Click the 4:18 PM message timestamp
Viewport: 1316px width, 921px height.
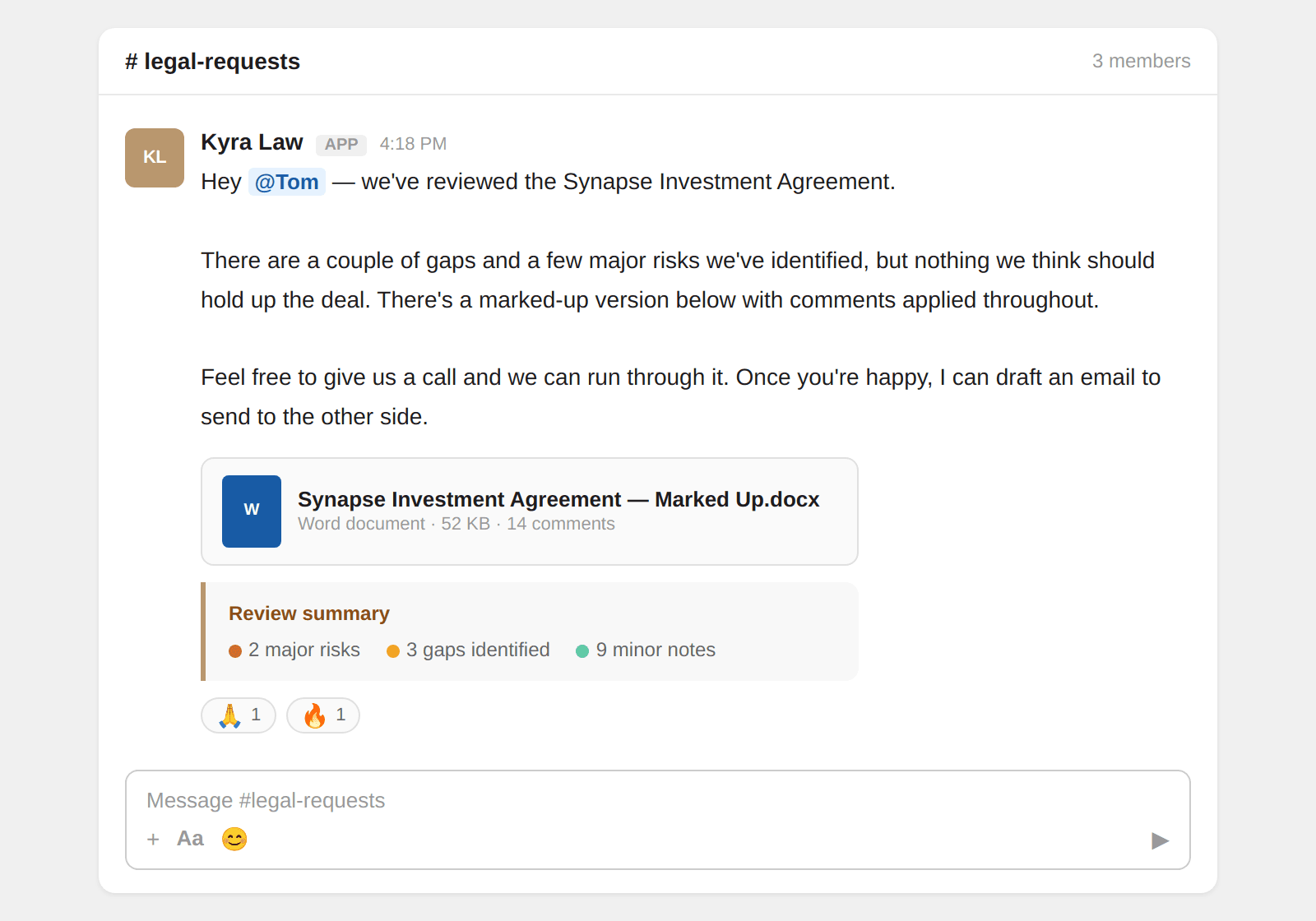pos(413,144)
